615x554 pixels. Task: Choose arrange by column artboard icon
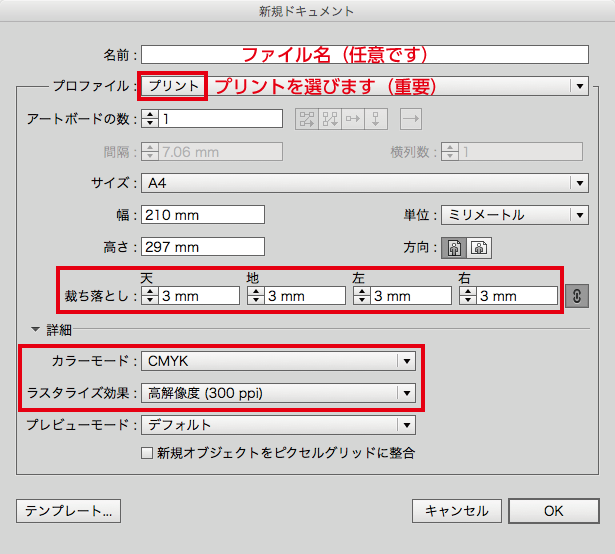(376, 119)
